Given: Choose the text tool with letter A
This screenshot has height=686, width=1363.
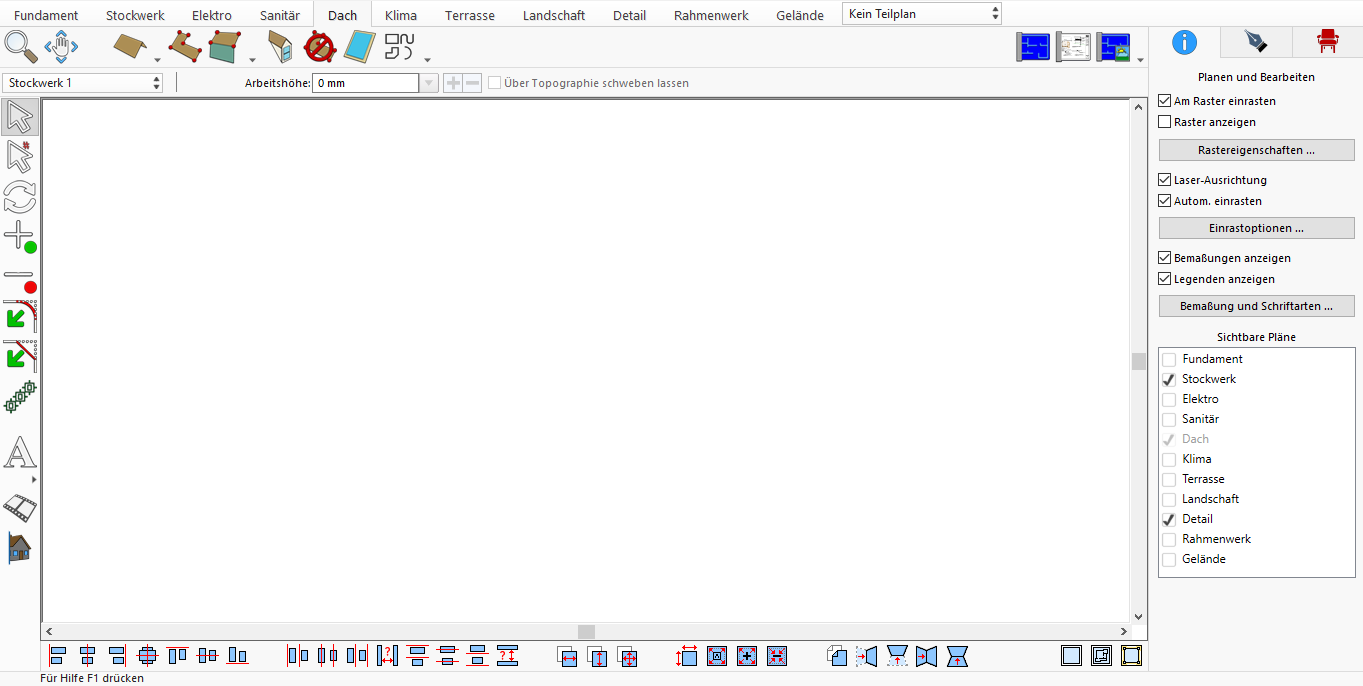Looking at the screenshot, I should click(20, 453).
